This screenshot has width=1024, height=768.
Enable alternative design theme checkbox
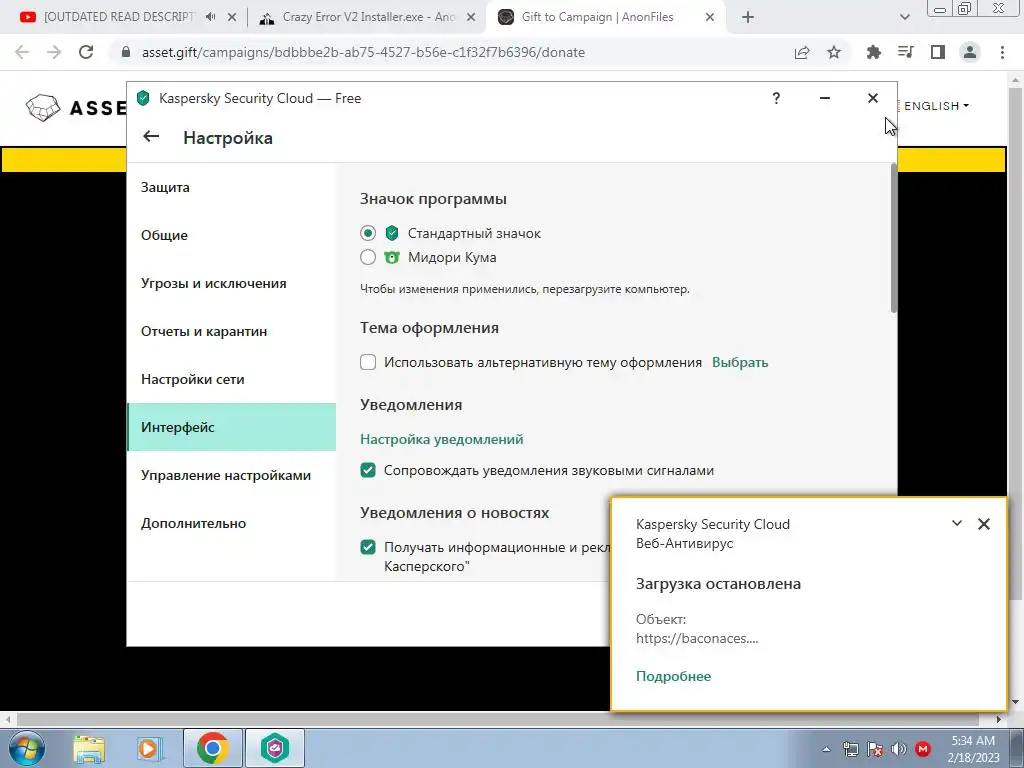[368, 362]
